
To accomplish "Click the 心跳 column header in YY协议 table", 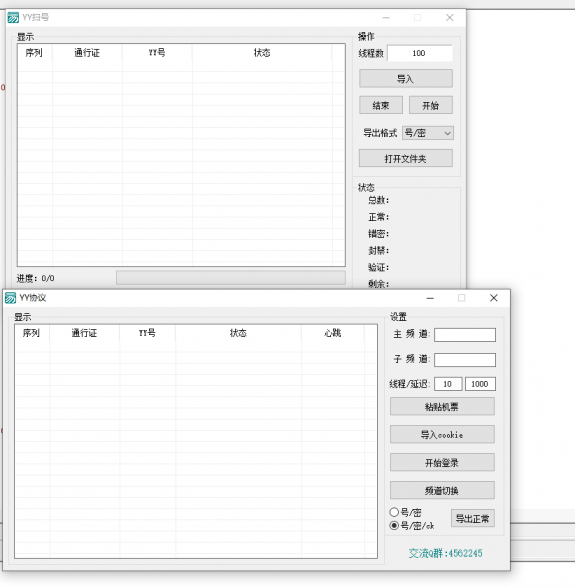I will click(333, 333).
